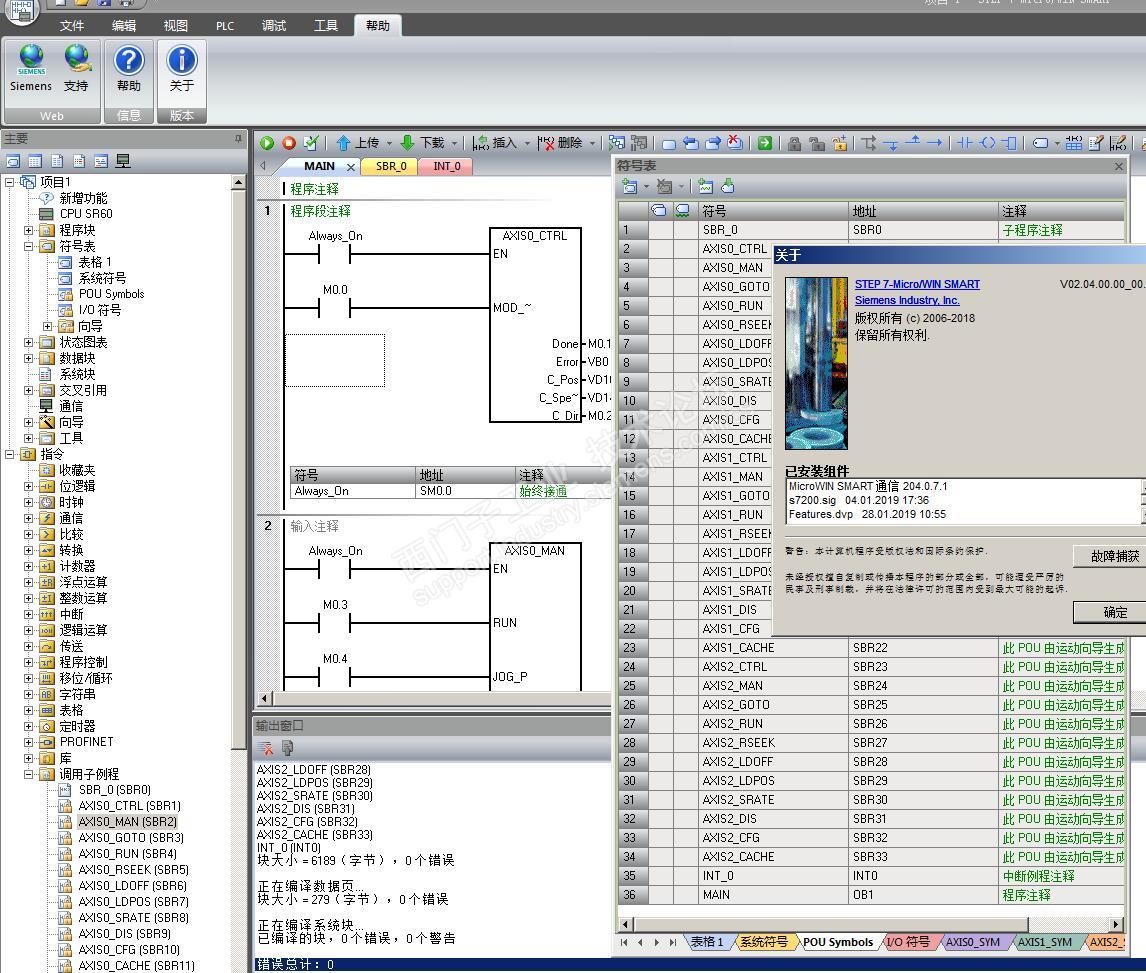Select AXIS0_GOTO (SBR3) in subroutine tree

pyautogui.click(x=130, y=838)
